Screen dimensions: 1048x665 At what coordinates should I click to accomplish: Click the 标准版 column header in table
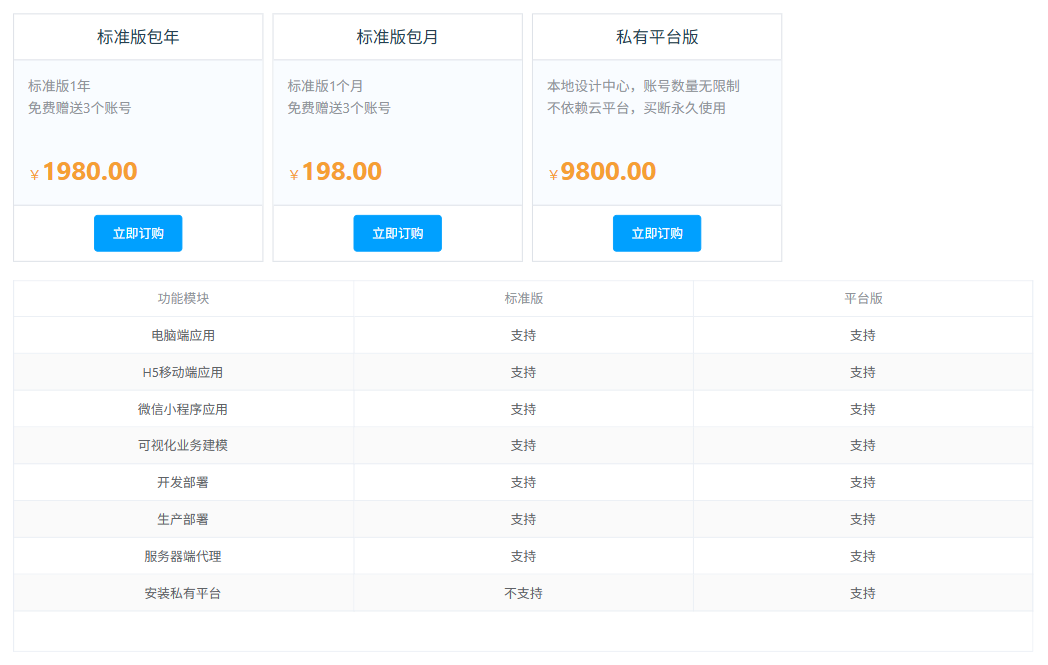523,298
